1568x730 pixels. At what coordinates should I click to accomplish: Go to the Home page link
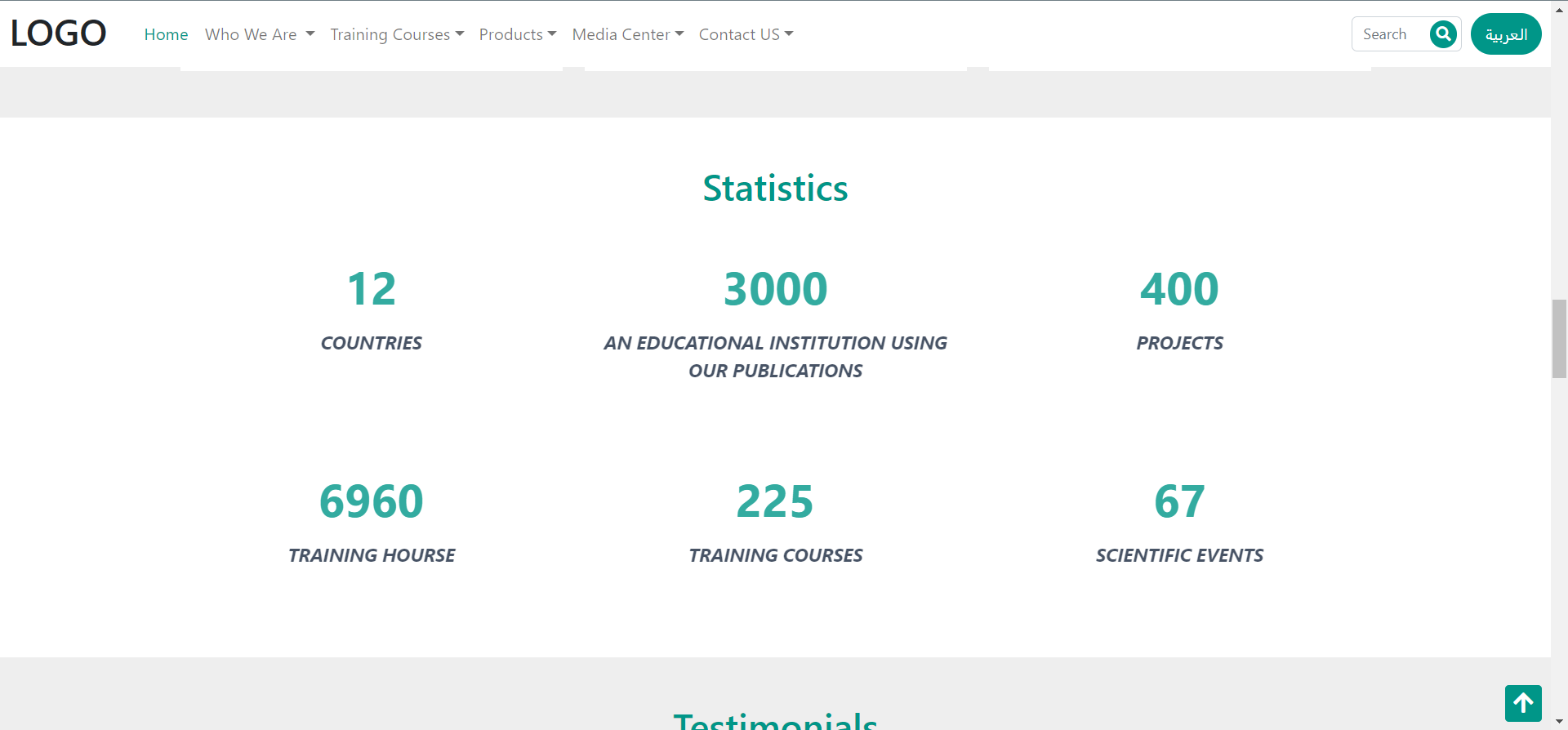coord(166,34)
